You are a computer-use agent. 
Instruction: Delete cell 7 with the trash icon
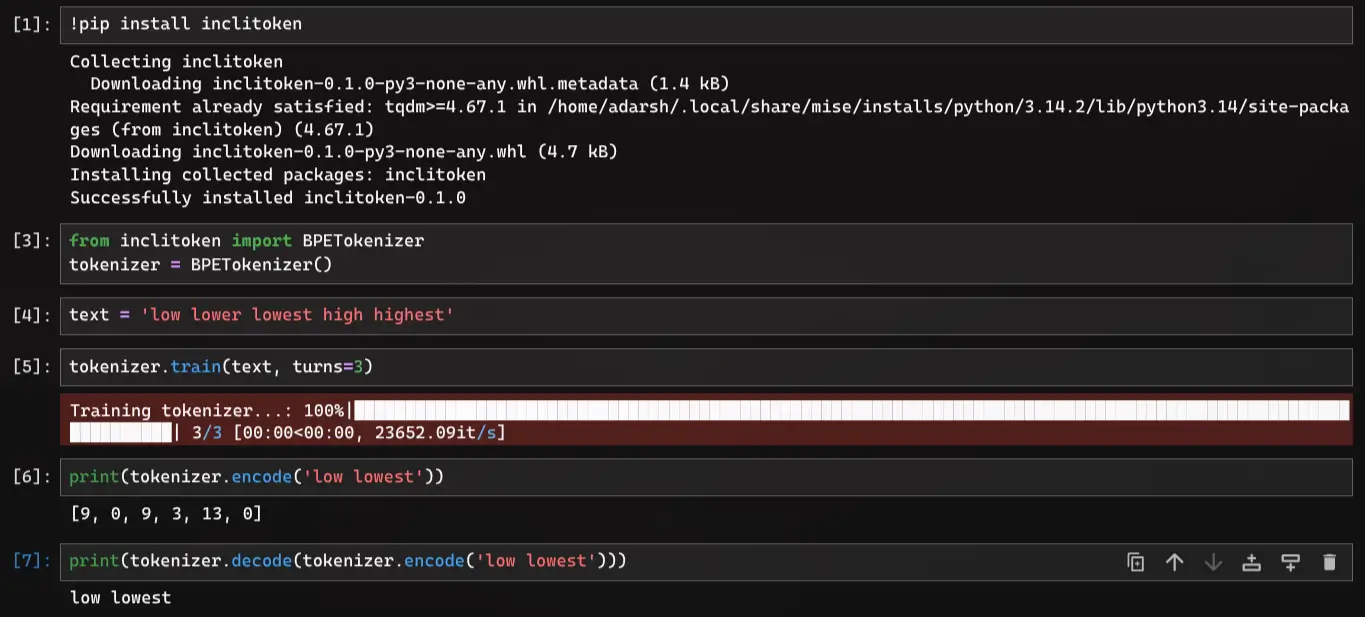[1329, 562]
